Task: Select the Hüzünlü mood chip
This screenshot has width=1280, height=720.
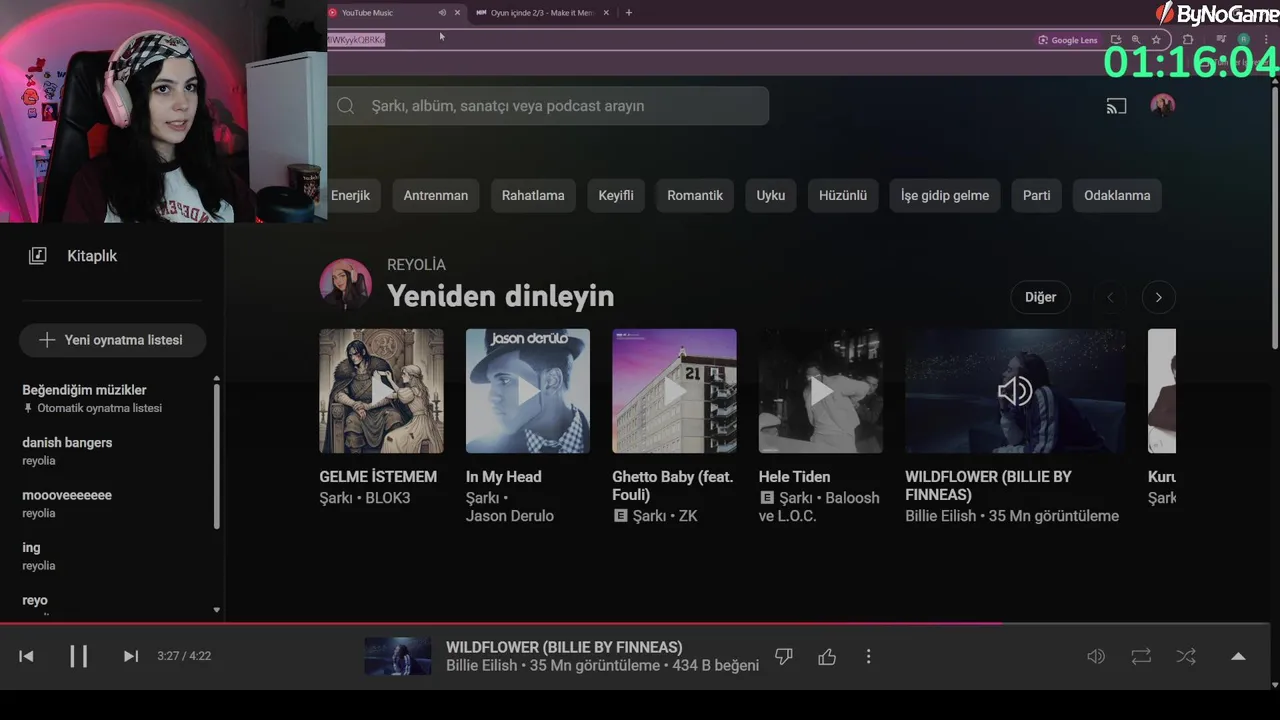Action: pos(843,195)
